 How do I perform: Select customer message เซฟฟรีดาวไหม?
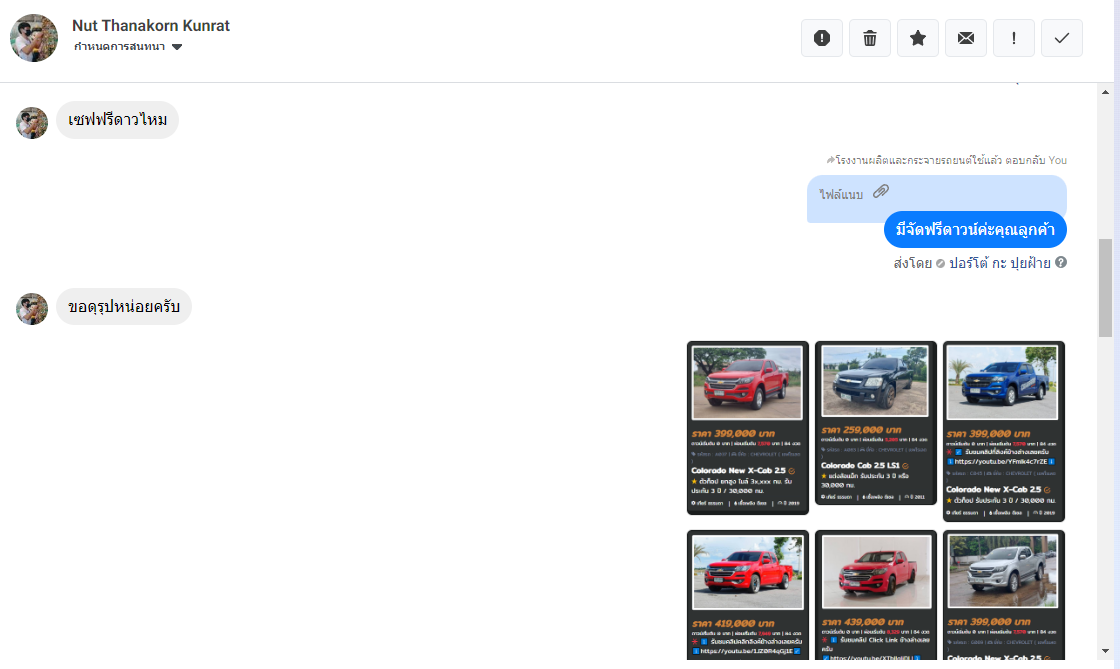[117, 120]
